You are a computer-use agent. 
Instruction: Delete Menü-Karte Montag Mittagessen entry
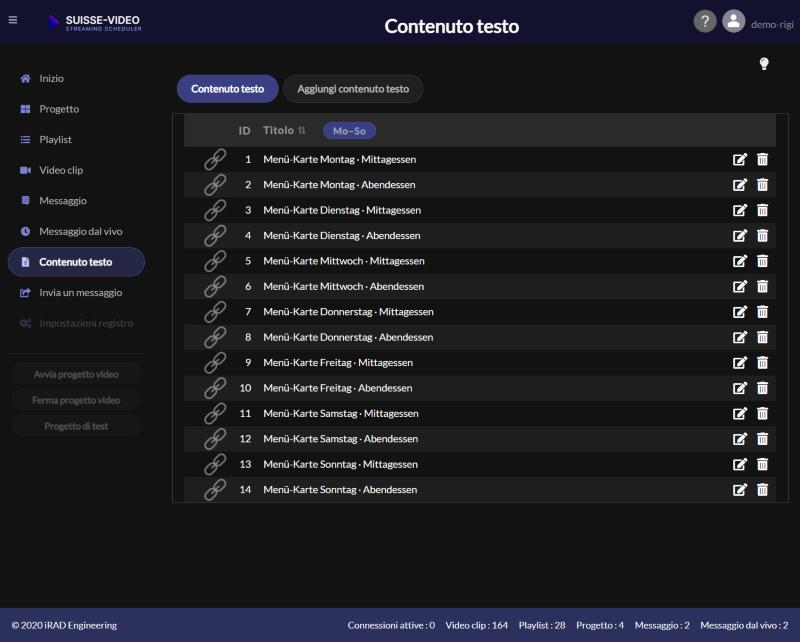coord(762,159)
